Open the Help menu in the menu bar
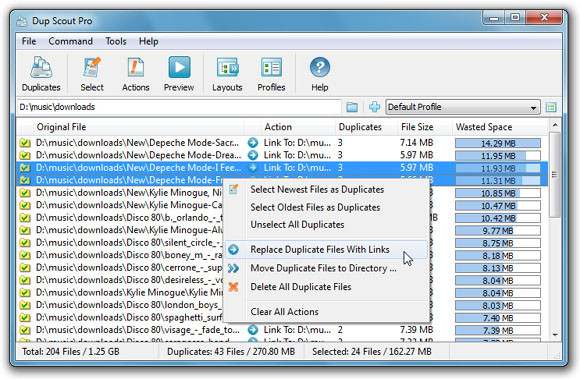Screen dimensions: 580x379 pos(148,41)
